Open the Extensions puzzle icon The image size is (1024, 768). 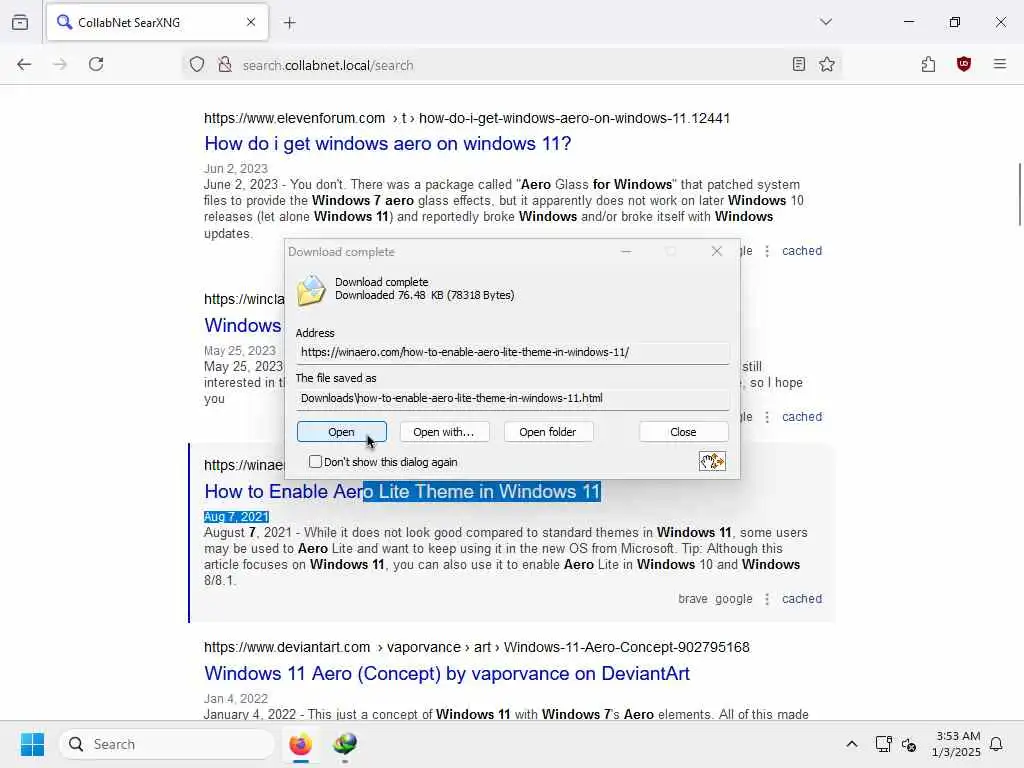[928, 64]
